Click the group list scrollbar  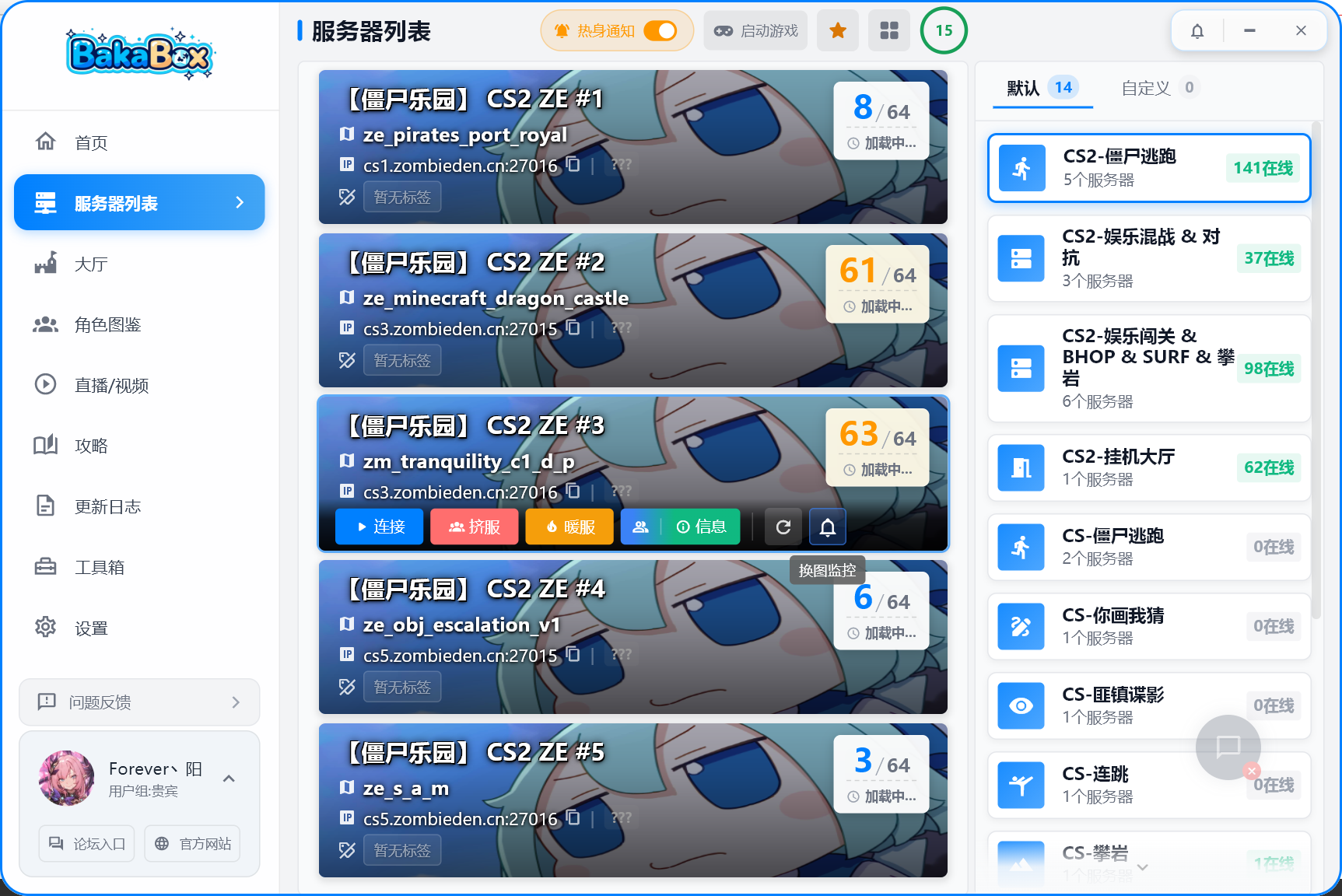(x=1316, y=369)
